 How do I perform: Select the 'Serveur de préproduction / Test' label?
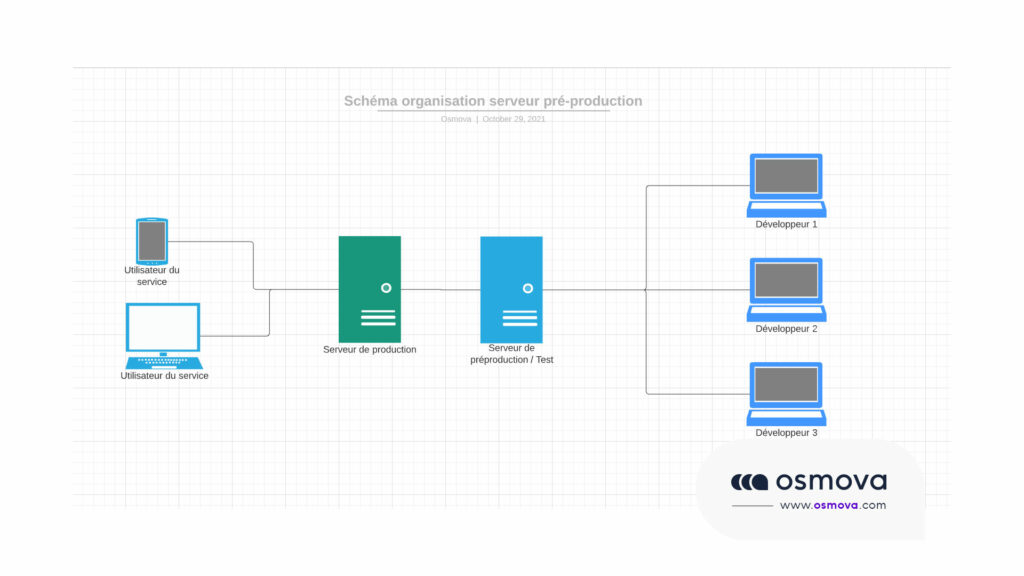(x=511, y=354)
